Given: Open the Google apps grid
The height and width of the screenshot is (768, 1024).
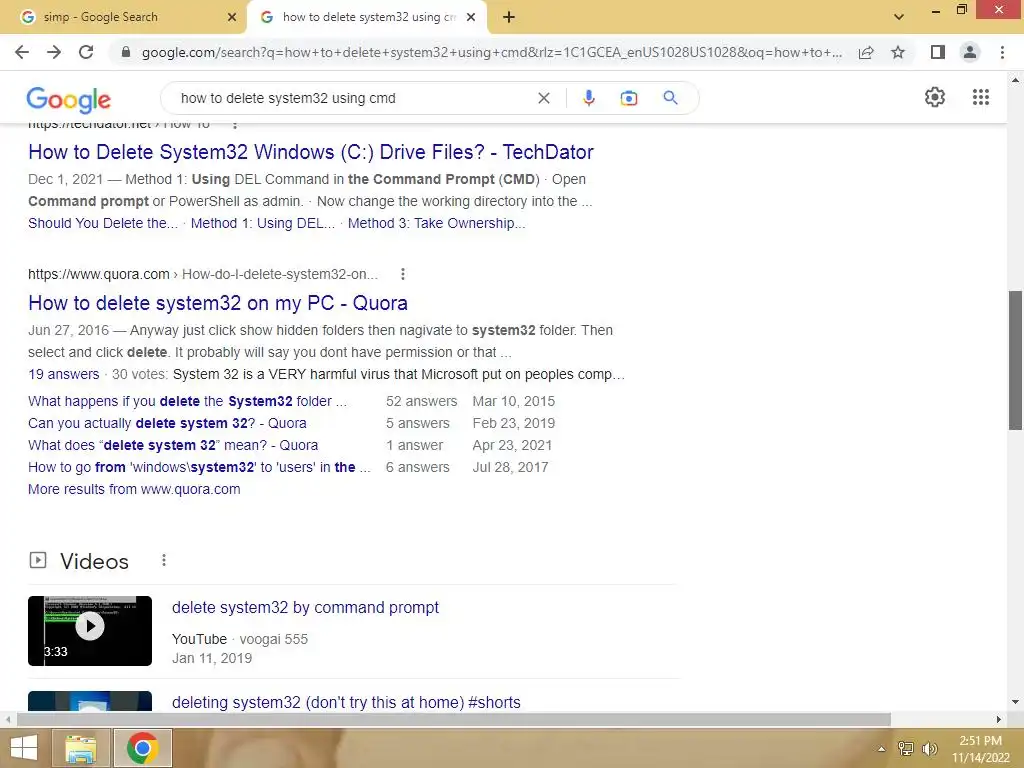Looking at the screenshot, I should pos(980,97).
